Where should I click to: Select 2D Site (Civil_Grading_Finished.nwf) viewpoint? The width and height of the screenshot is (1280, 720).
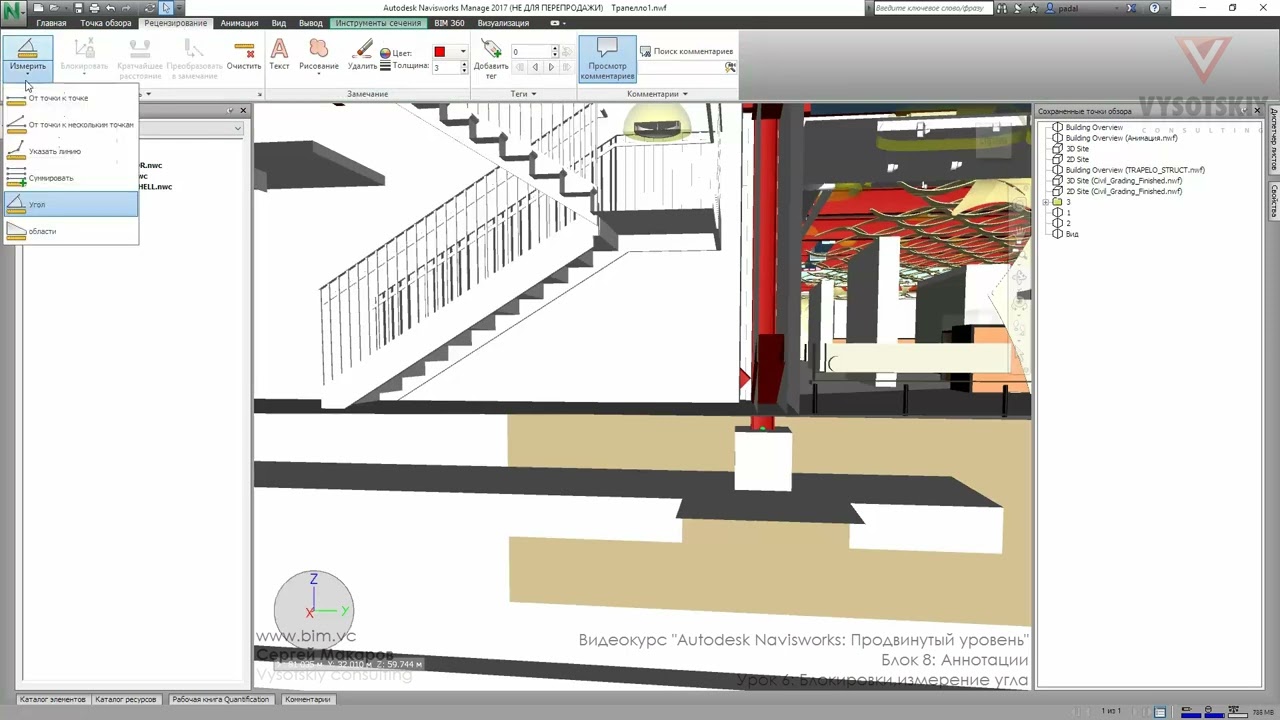[1124, 191]
